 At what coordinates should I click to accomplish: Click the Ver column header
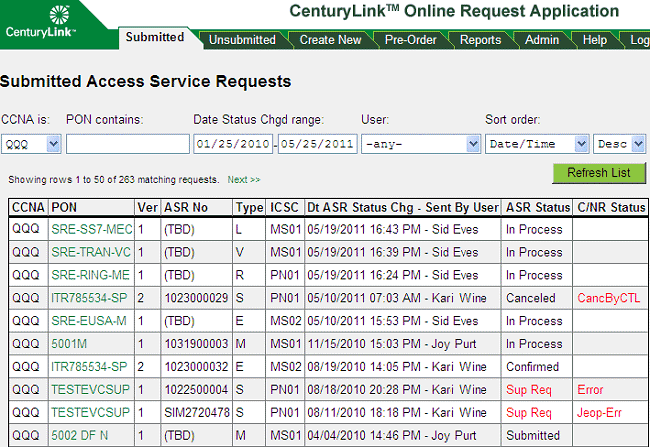pyautogui.click(x=148, y=207)
